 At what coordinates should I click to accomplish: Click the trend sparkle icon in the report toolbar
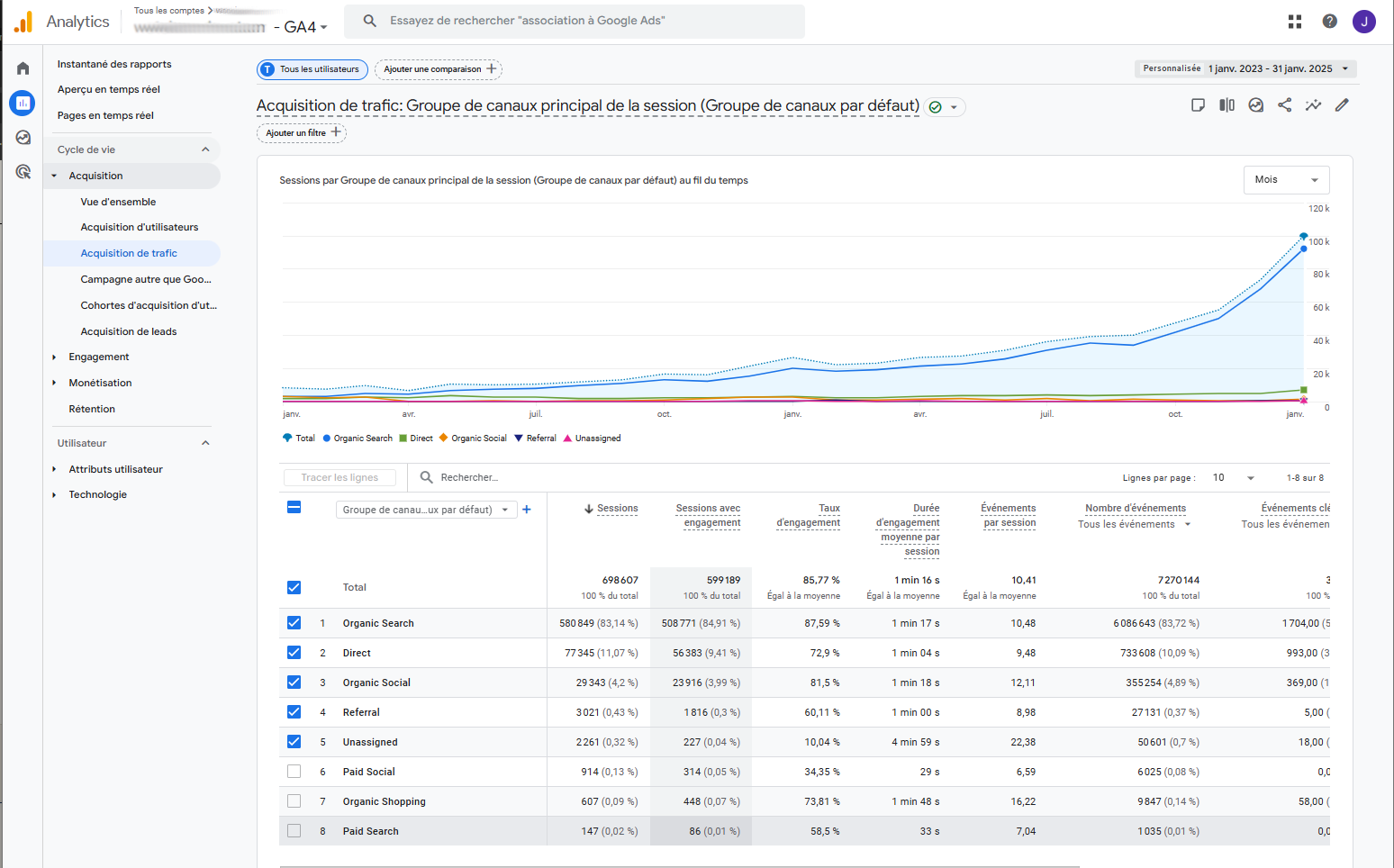1313,105
